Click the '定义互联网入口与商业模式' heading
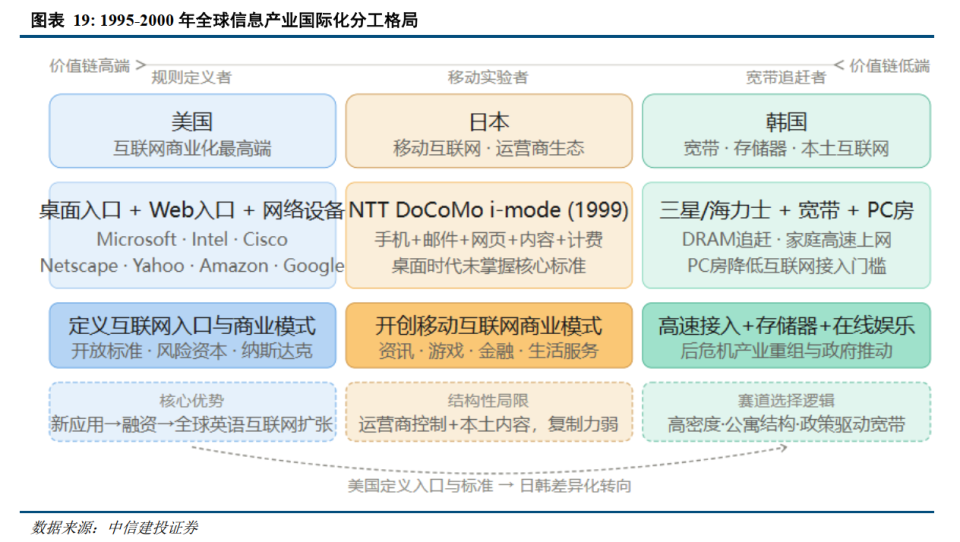The height and width of the screenshot is (542, 960). 192,326
